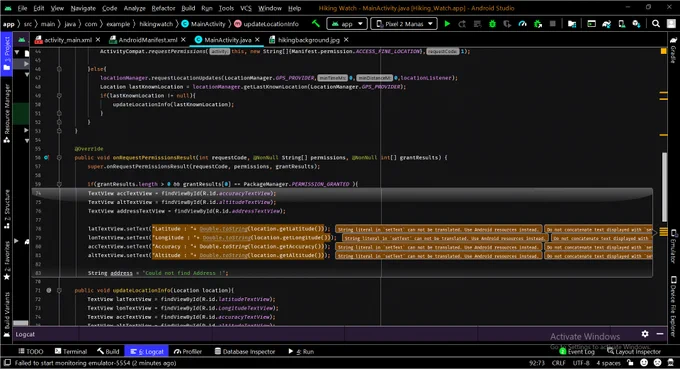Open the Layout Inspector
This screenshot has width=680, height=369.
(x=634, y=351)
